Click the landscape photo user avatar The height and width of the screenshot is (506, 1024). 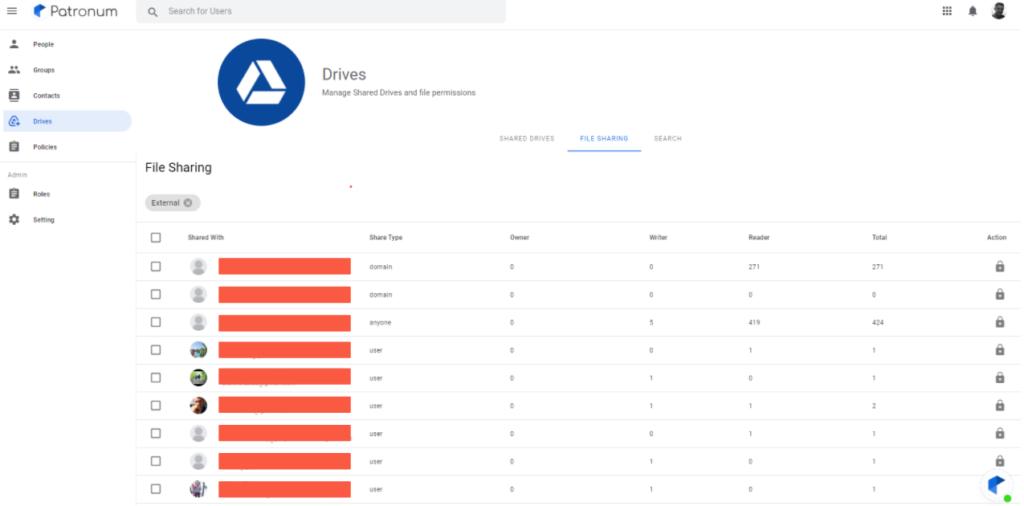[x=199, y=350]
